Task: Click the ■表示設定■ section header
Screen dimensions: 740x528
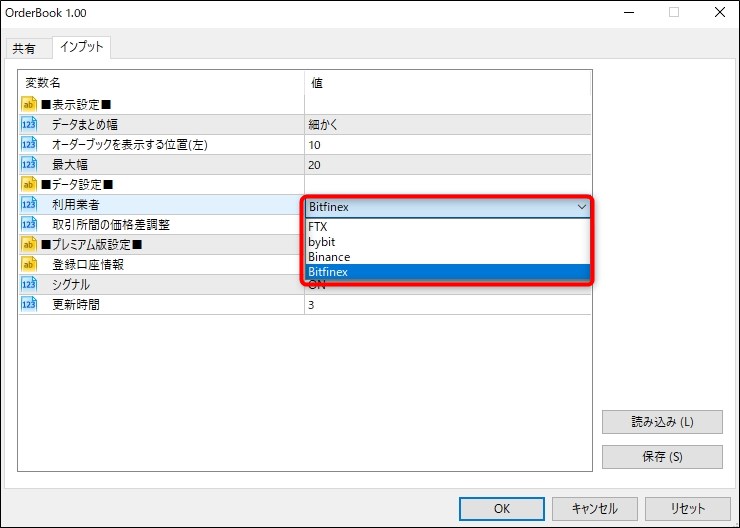Action: coord(76,105)
